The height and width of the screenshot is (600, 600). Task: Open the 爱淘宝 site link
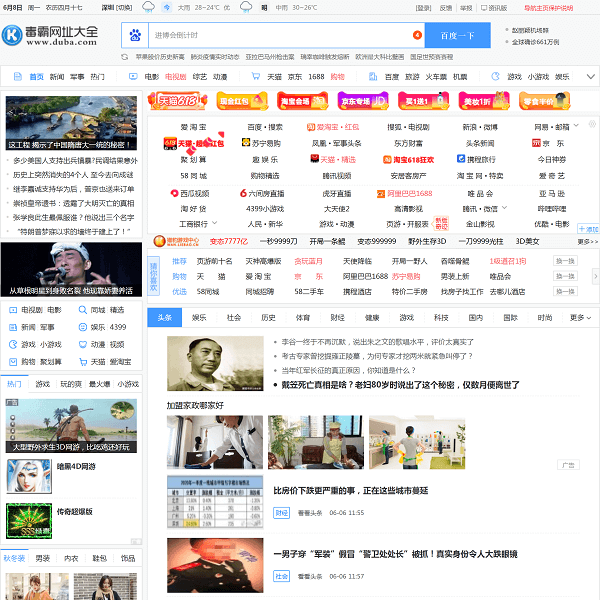[x=193, y=127]
